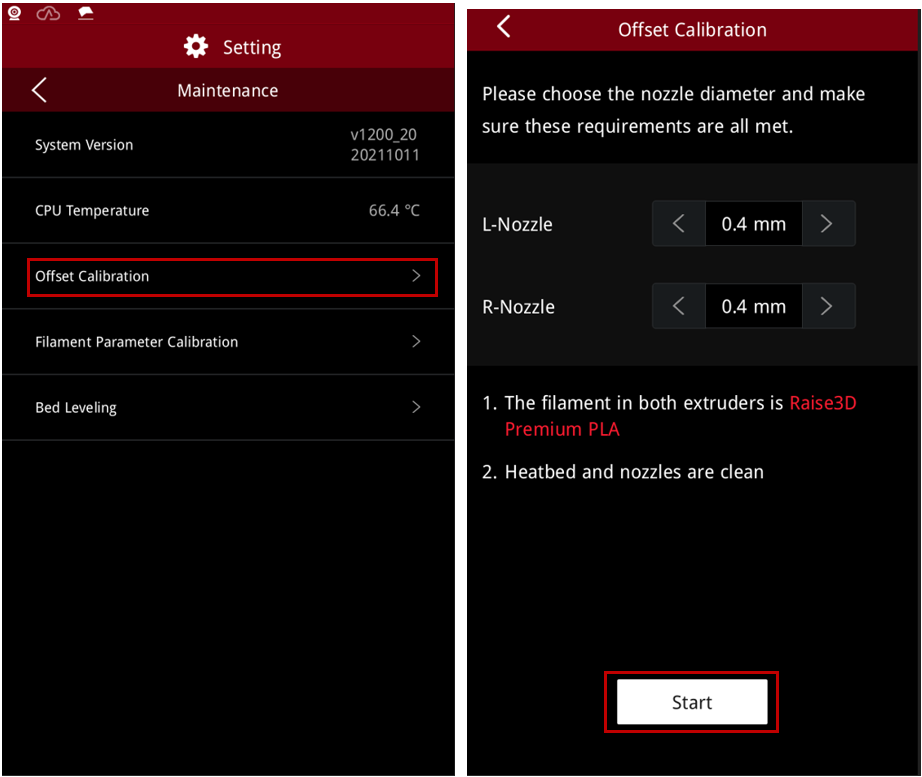Decrease the L-Nozzle diameter with left arrow
Screen dimensions: 922x777
[x=679, y=224]
